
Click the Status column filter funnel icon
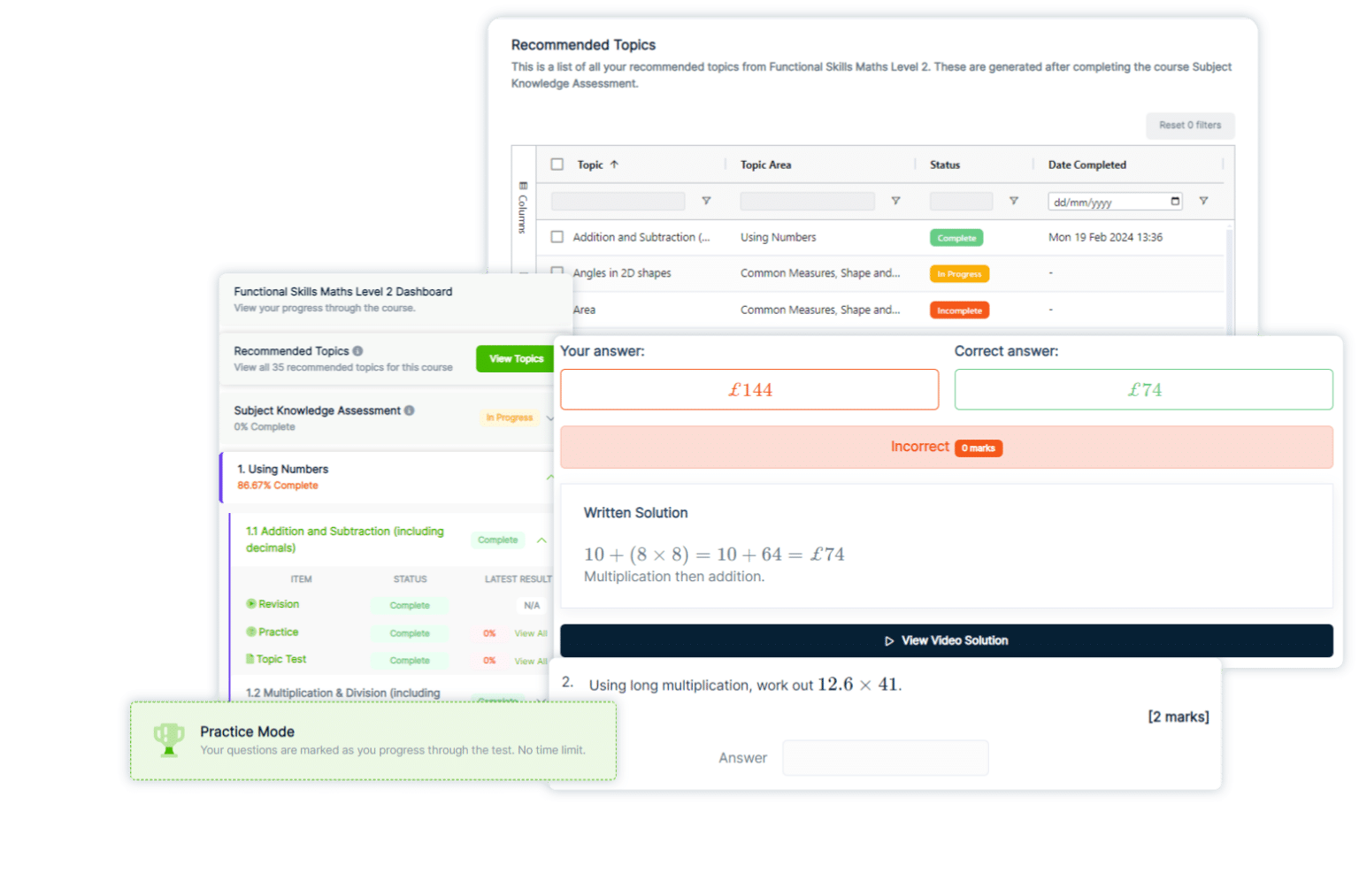(x=1014, y=201)
